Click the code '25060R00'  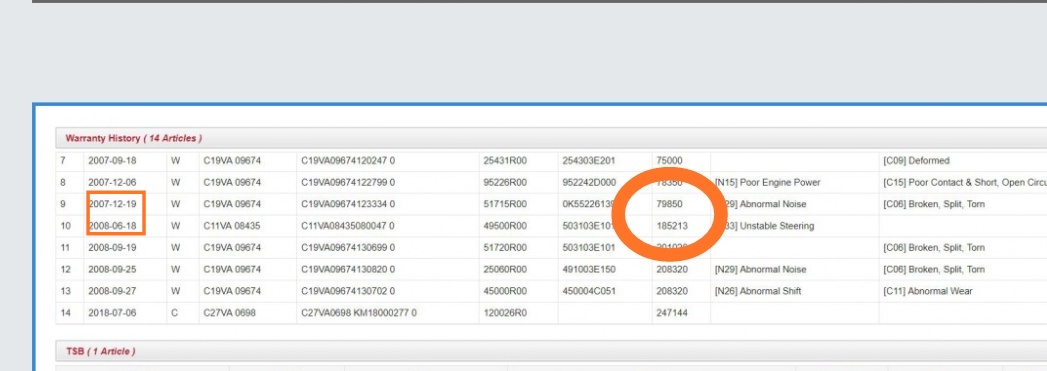[x=505, y=270]
